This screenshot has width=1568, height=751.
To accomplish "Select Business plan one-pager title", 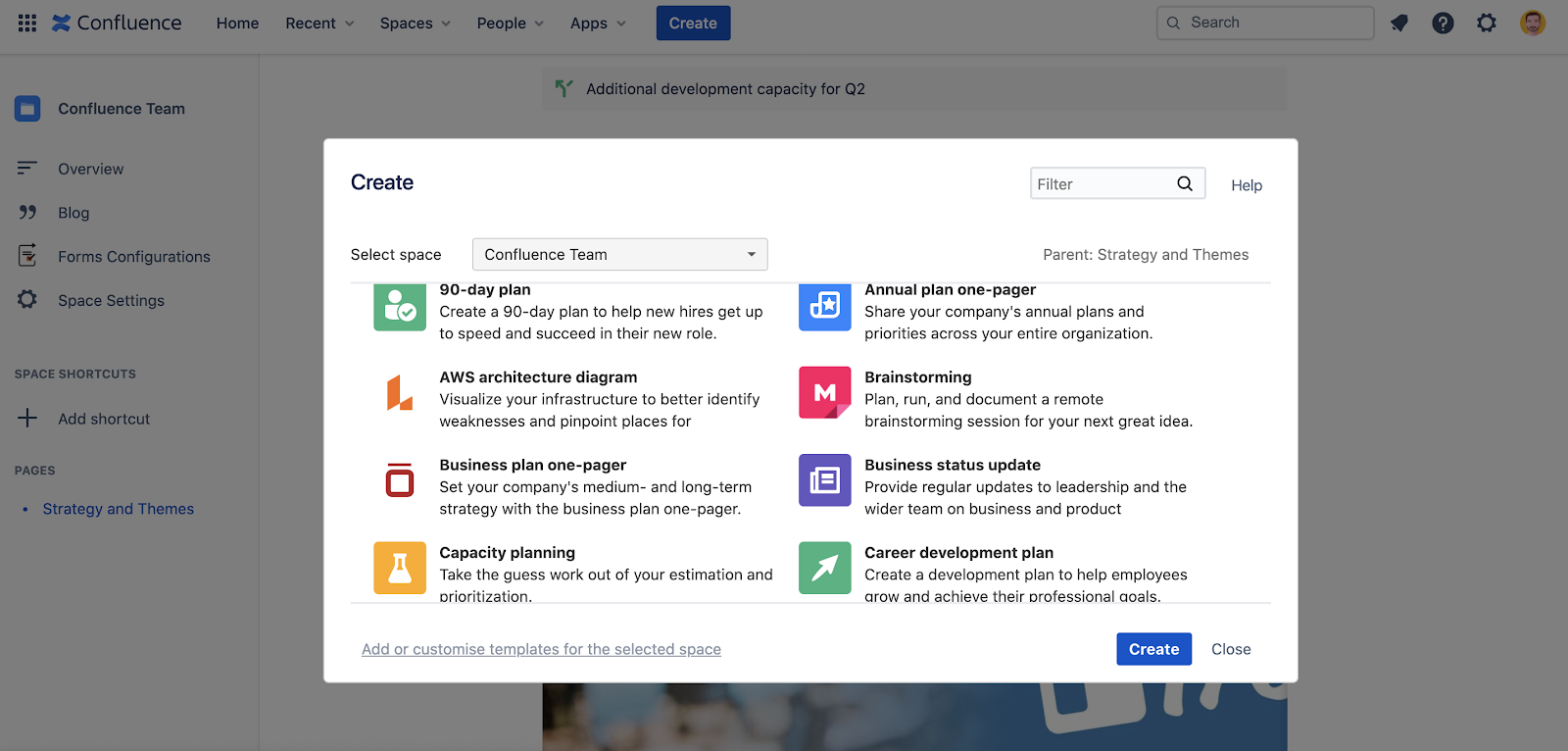I will pyautogui.click(x=533, y=465).
